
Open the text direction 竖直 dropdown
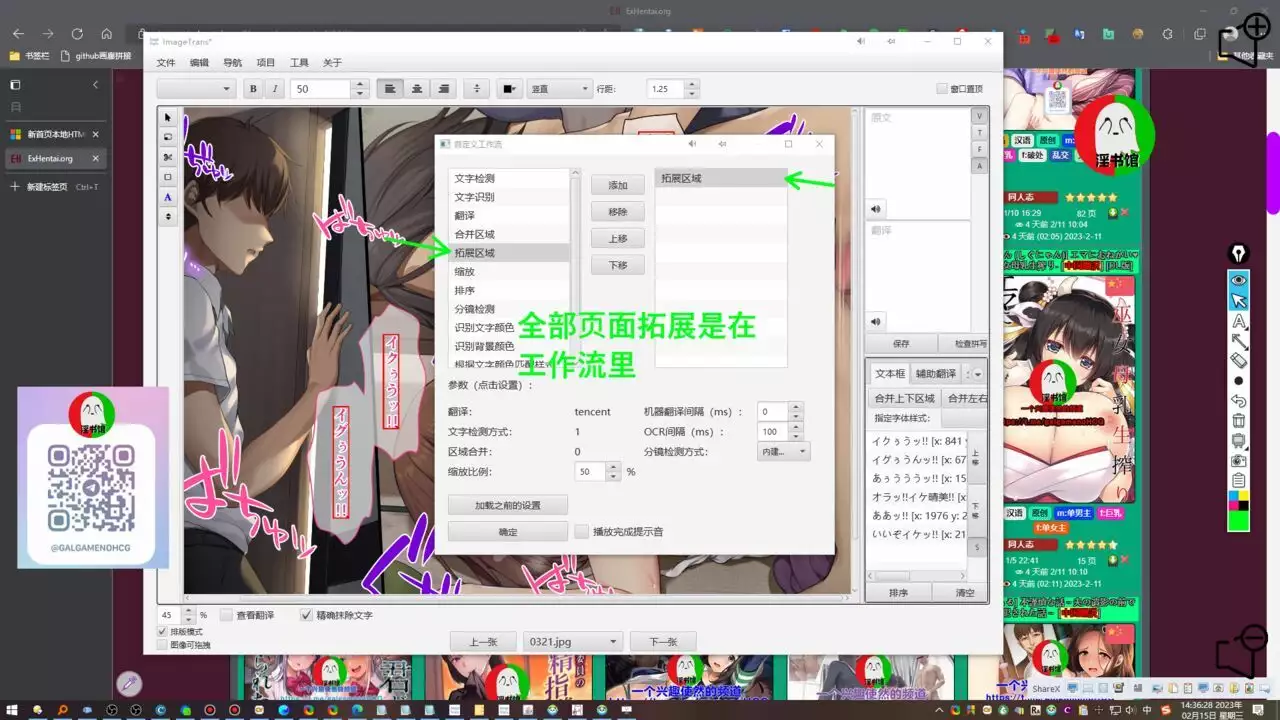tap(560, 89)
